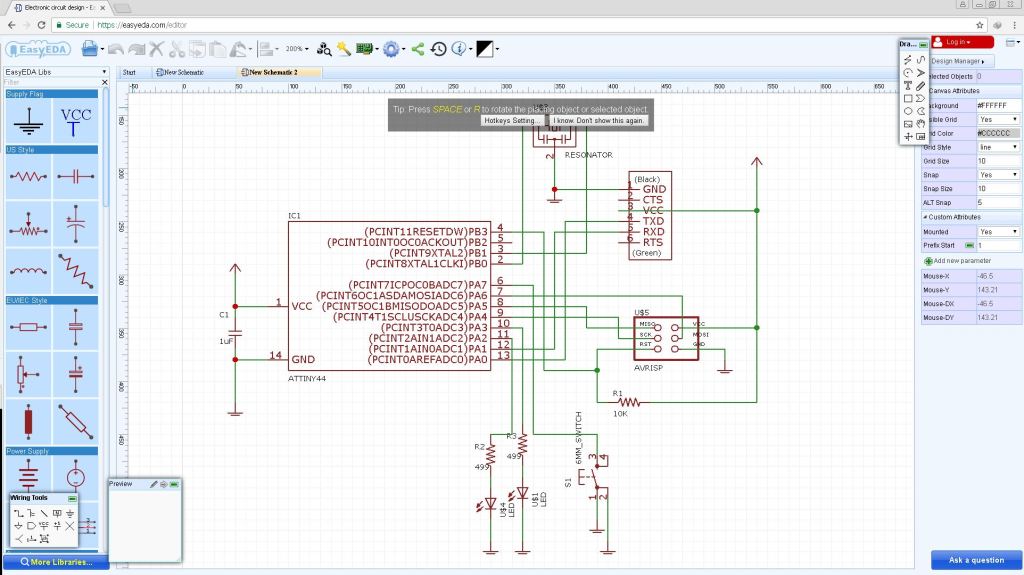This screenshot has width=1024, height=575.
Task: Click the More Libraries button
Action: 56,562
